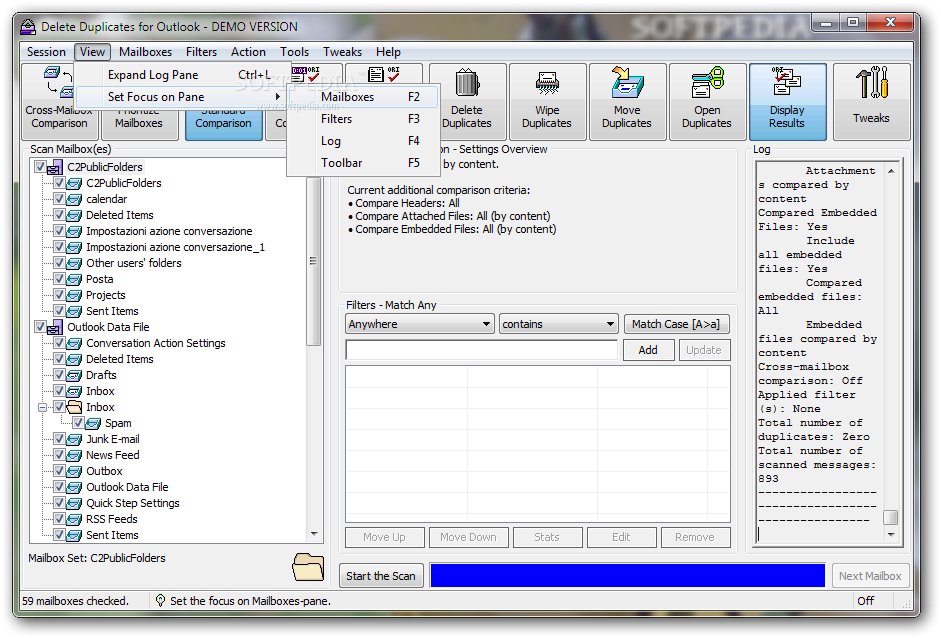941x638 pixels.
Task: Click the C2PublicFolders root mailbox icon
Action: [55, 167]
